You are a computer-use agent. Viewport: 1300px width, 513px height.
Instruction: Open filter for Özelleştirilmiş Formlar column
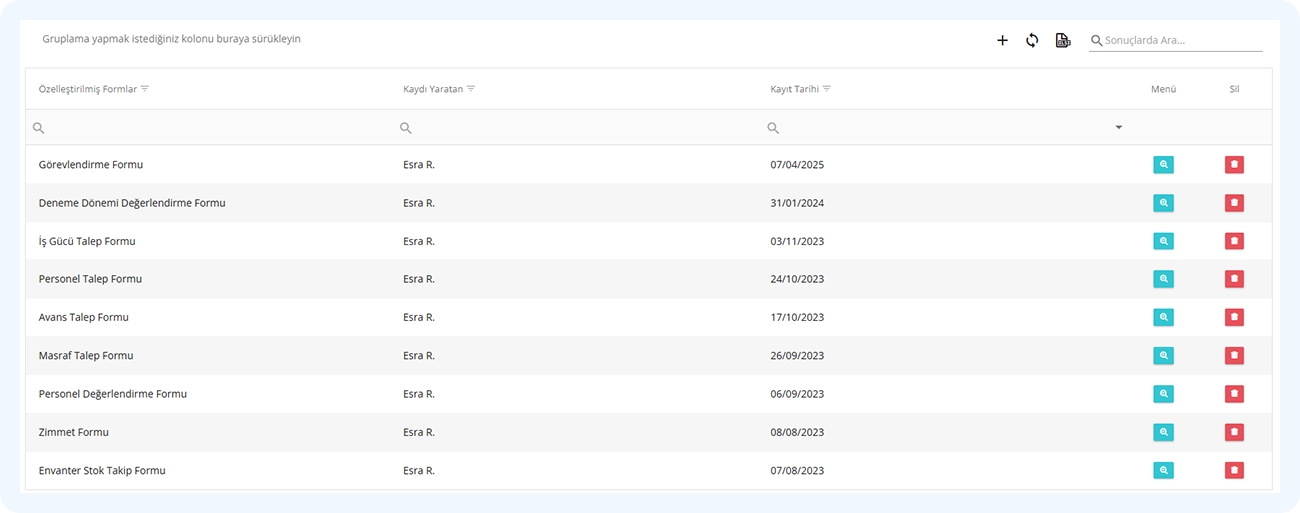(145, 89)
